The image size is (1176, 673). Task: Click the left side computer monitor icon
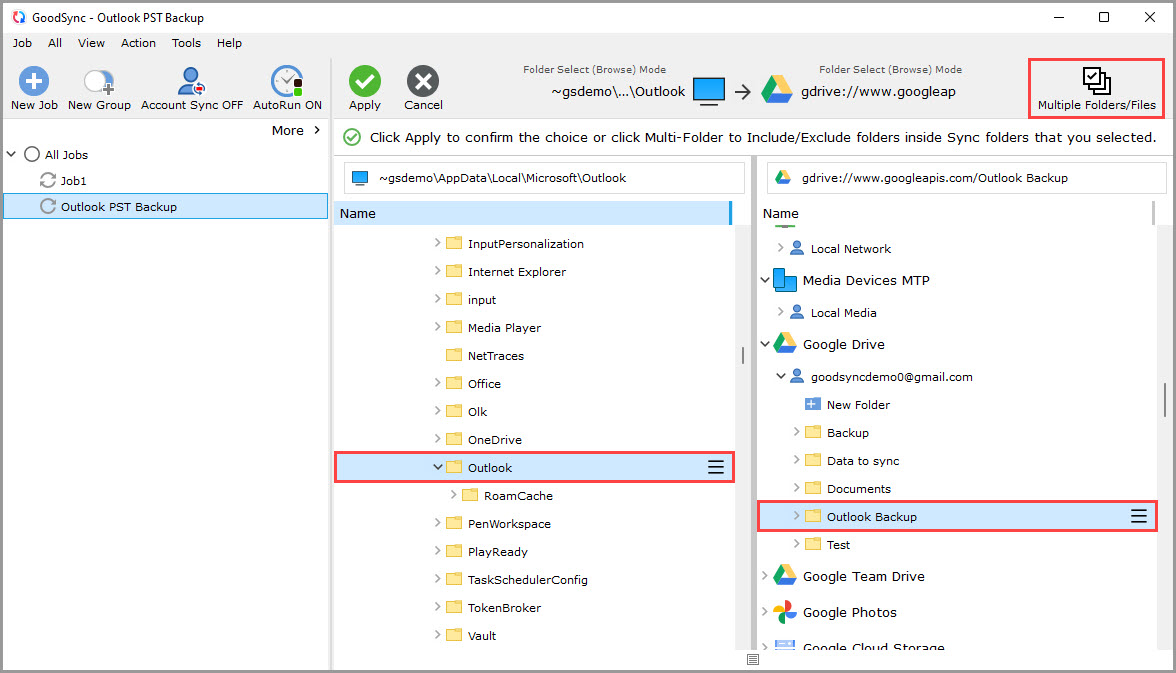coord(709,92)
